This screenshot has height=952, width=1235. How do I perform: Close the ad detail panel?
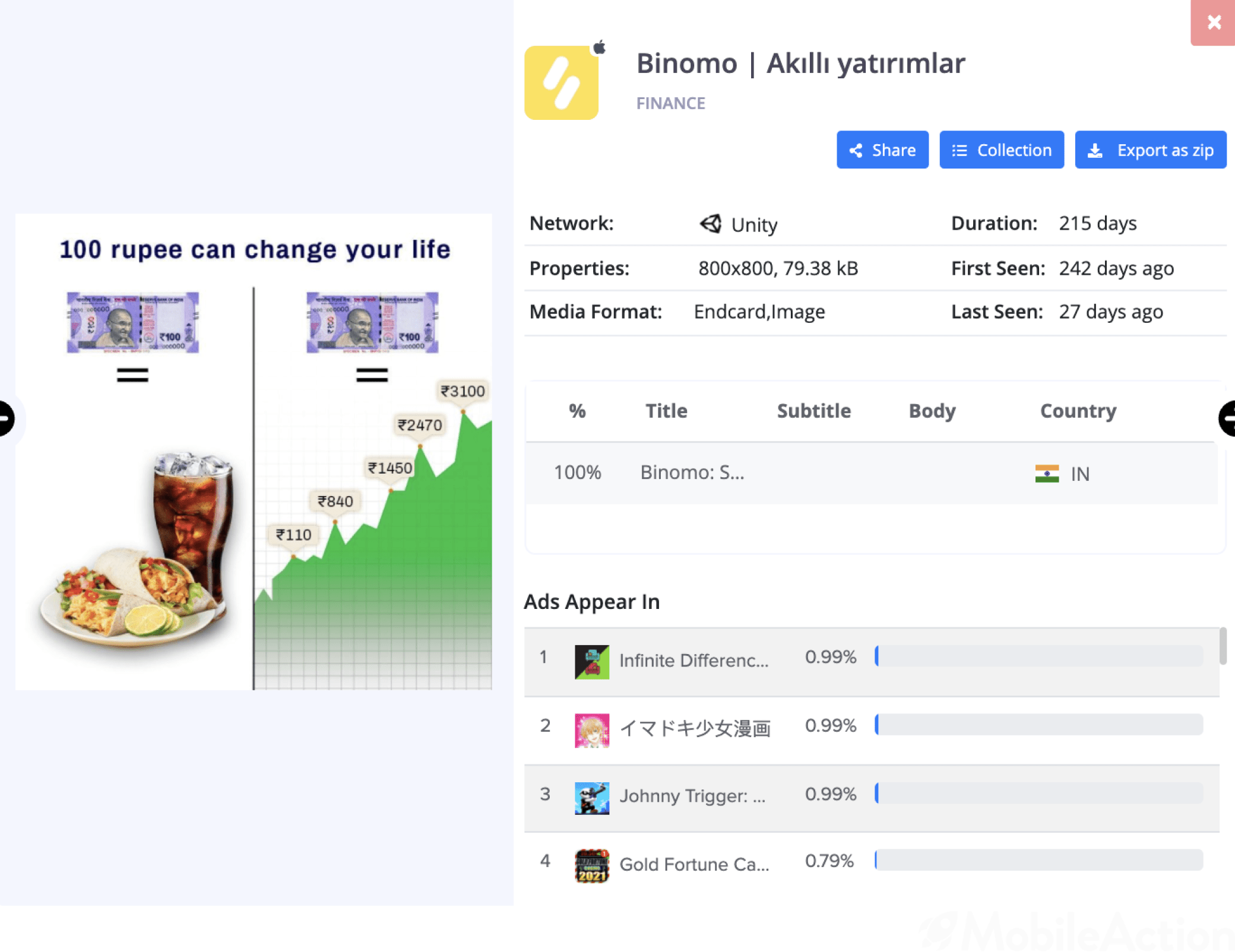click(1213, 23)
